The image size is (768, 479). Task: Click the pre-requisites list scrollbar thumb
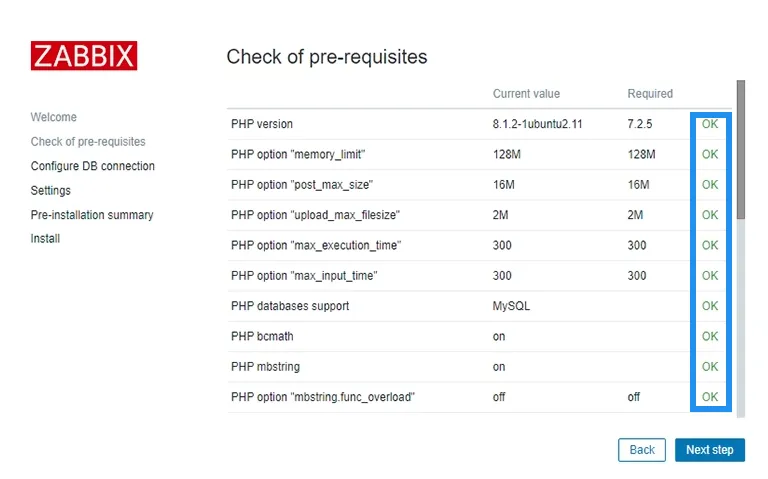[741, 149]
